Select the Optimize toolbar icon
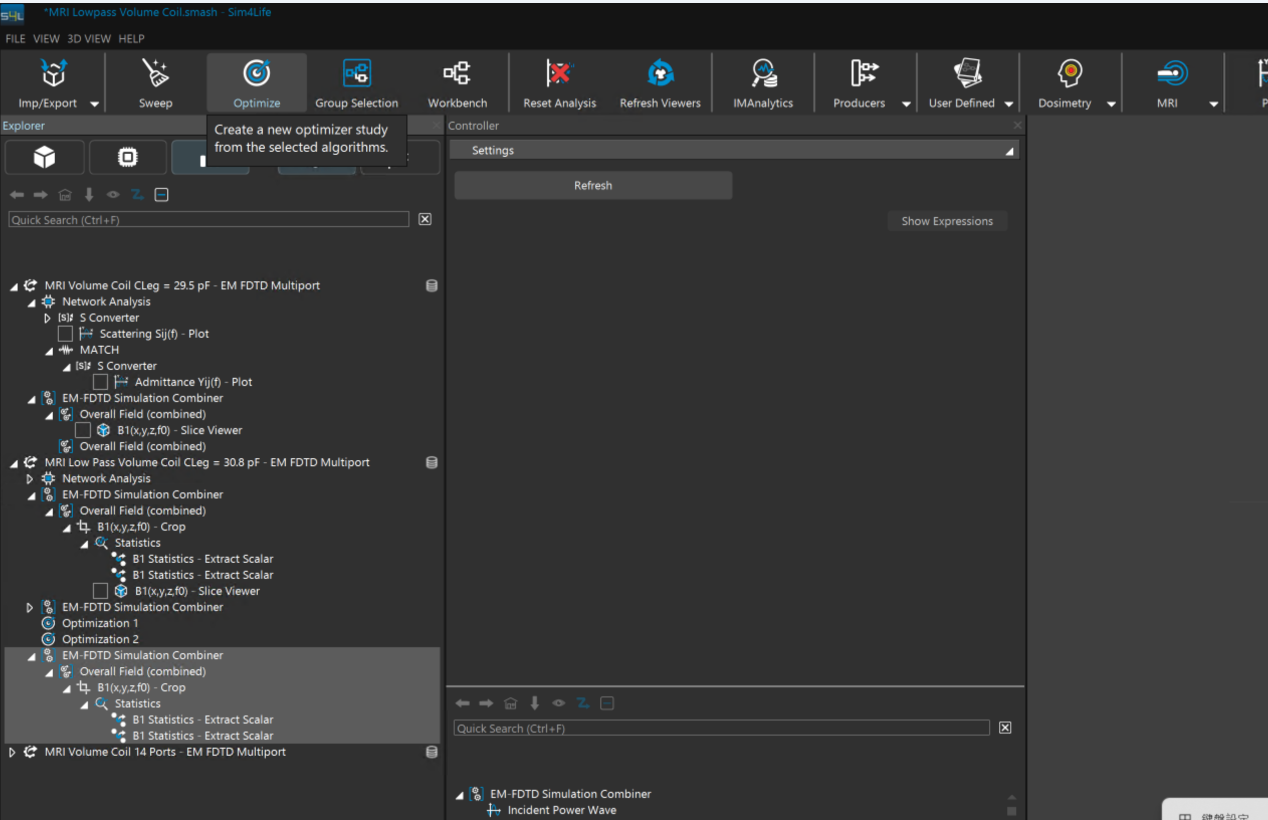This screenshot has width=1268, height=820. [x=257, y=74]
